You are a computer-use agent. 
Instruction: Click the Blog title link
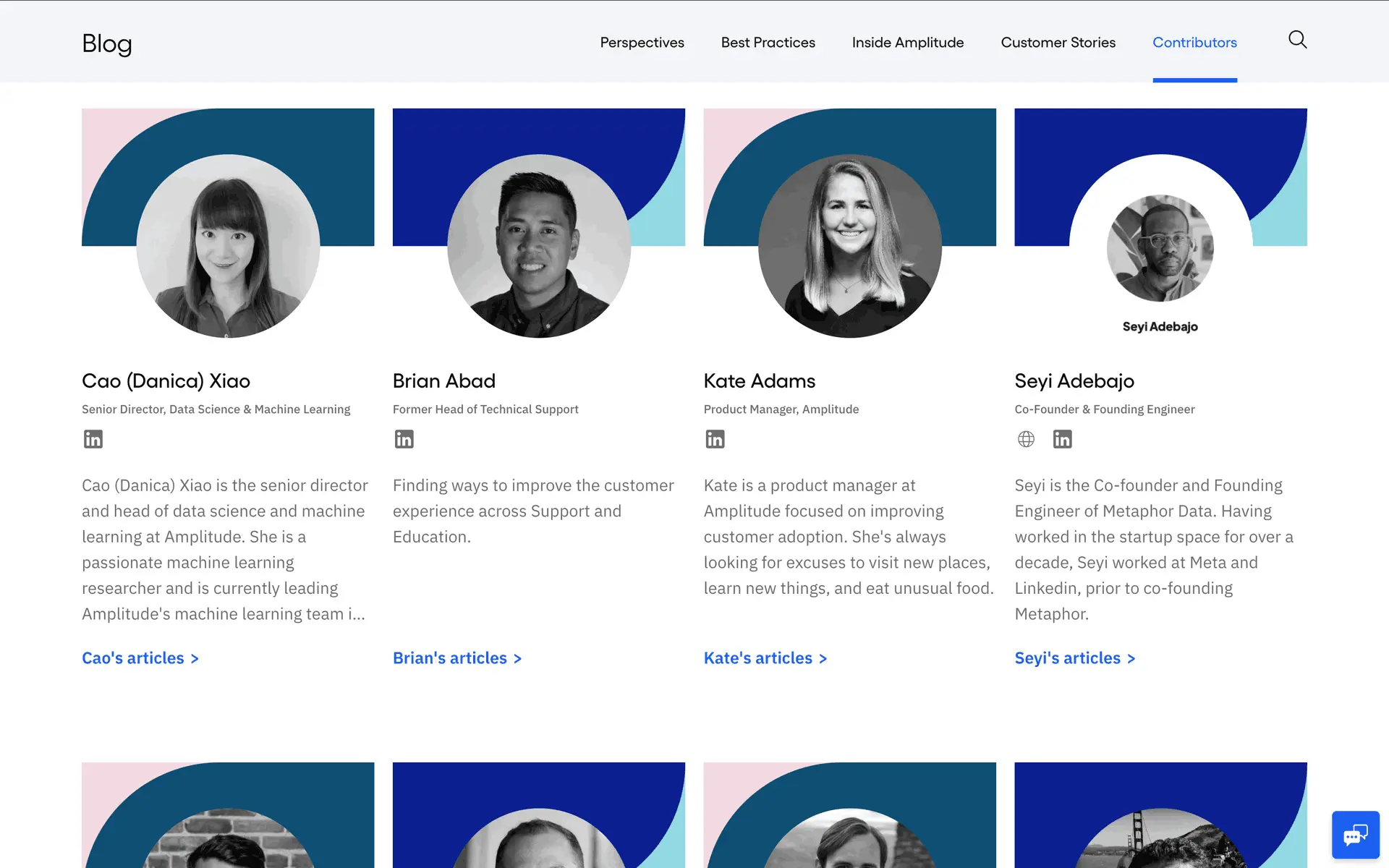(107, 43)
